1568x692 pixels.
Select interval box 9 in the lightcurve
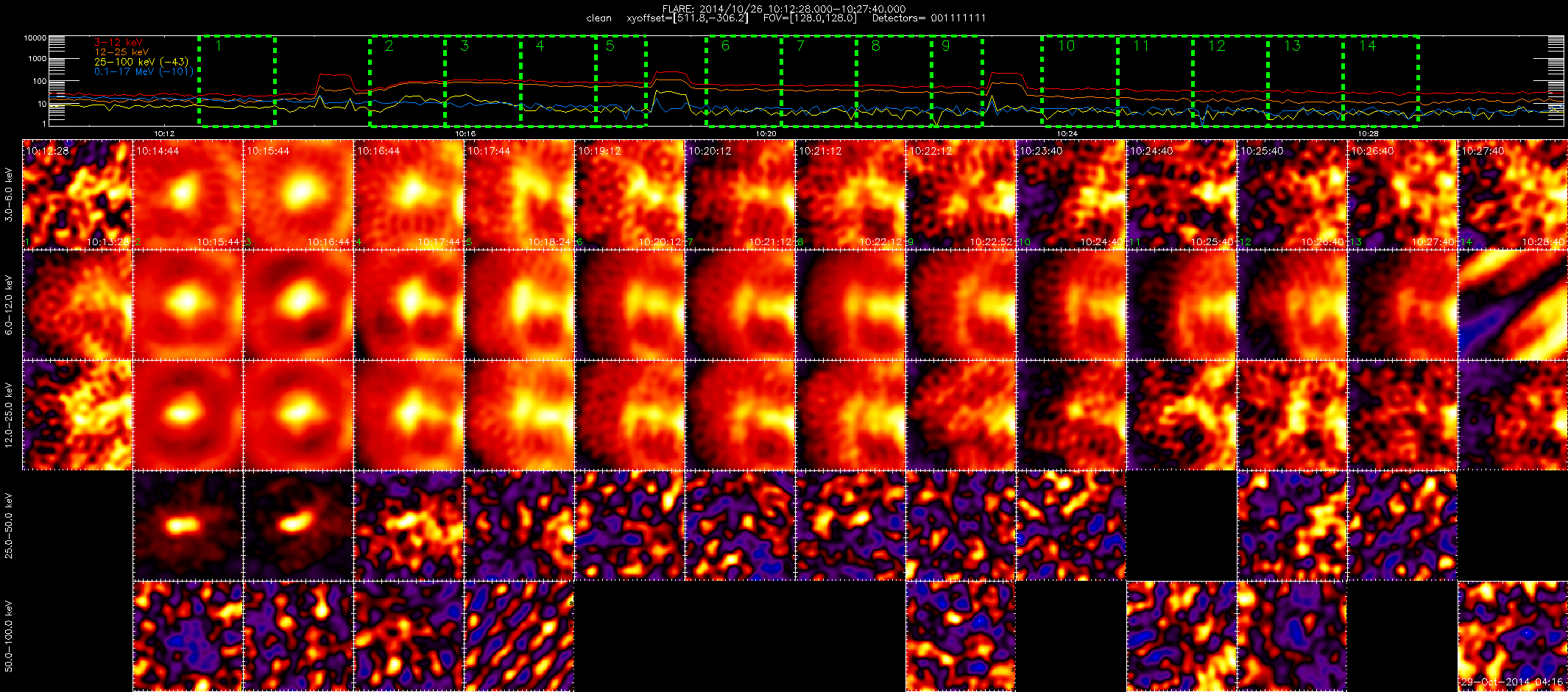click(957, 80)
